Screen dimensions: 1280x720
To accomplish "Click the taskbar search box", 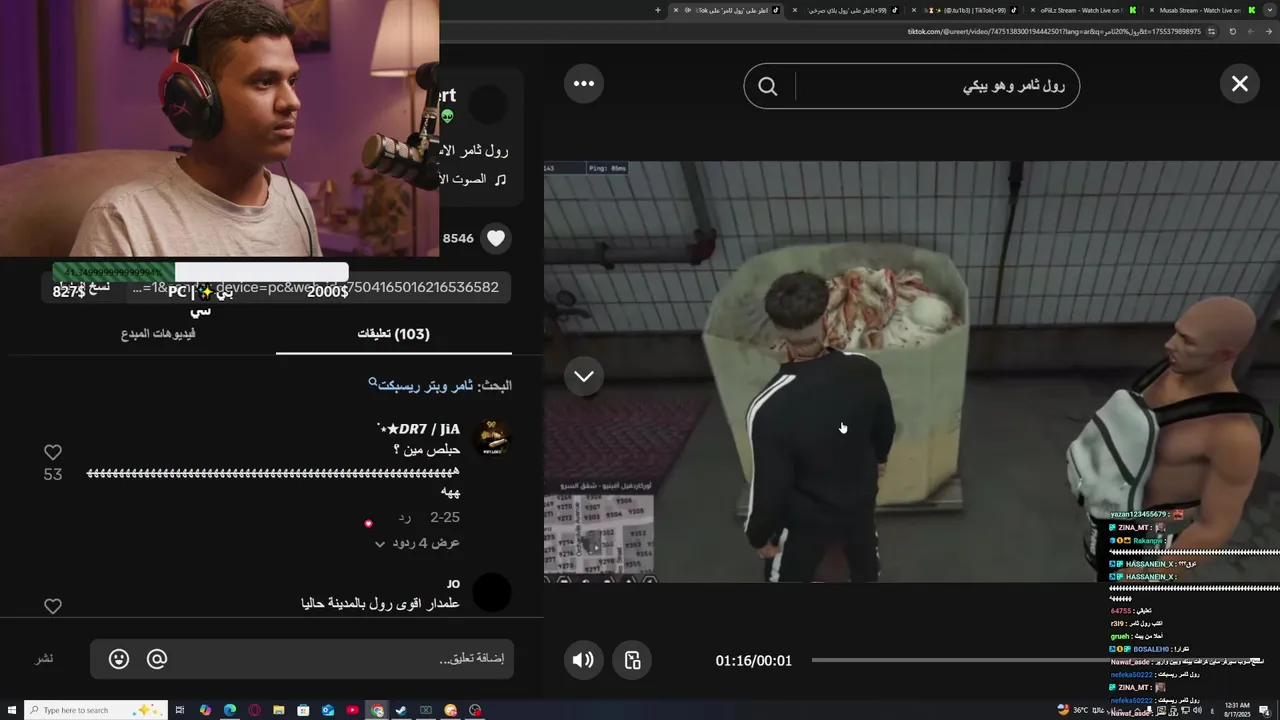I will pyautogui.click(x=95, y=710).
